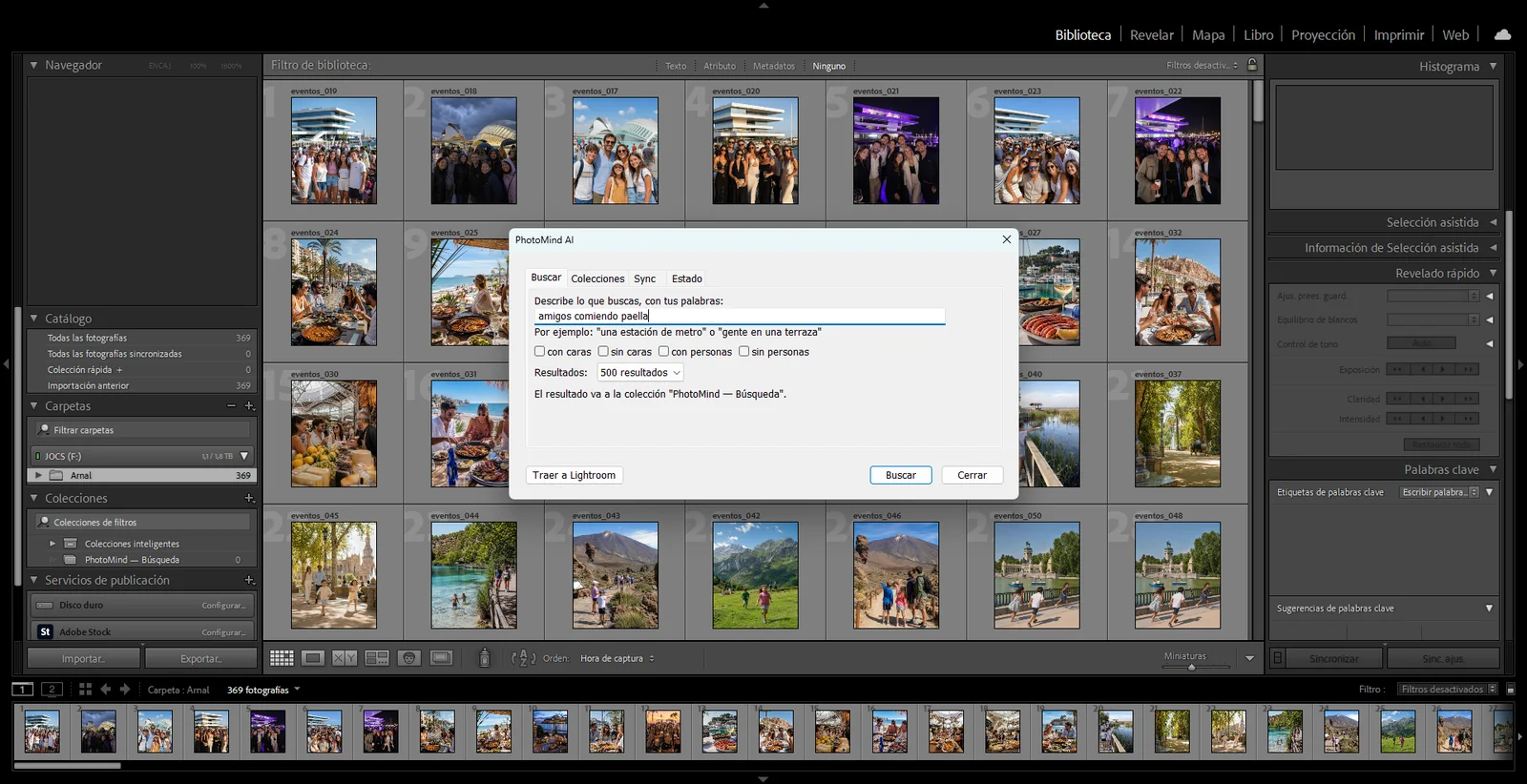The width and height of the screenshot is (1527, 784).
Task: Switch to loupe view icon
Action: (312, 658)
